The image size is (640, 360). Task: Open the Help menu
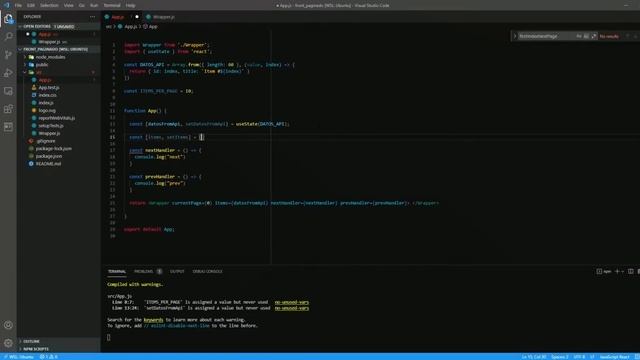(131, 5)
